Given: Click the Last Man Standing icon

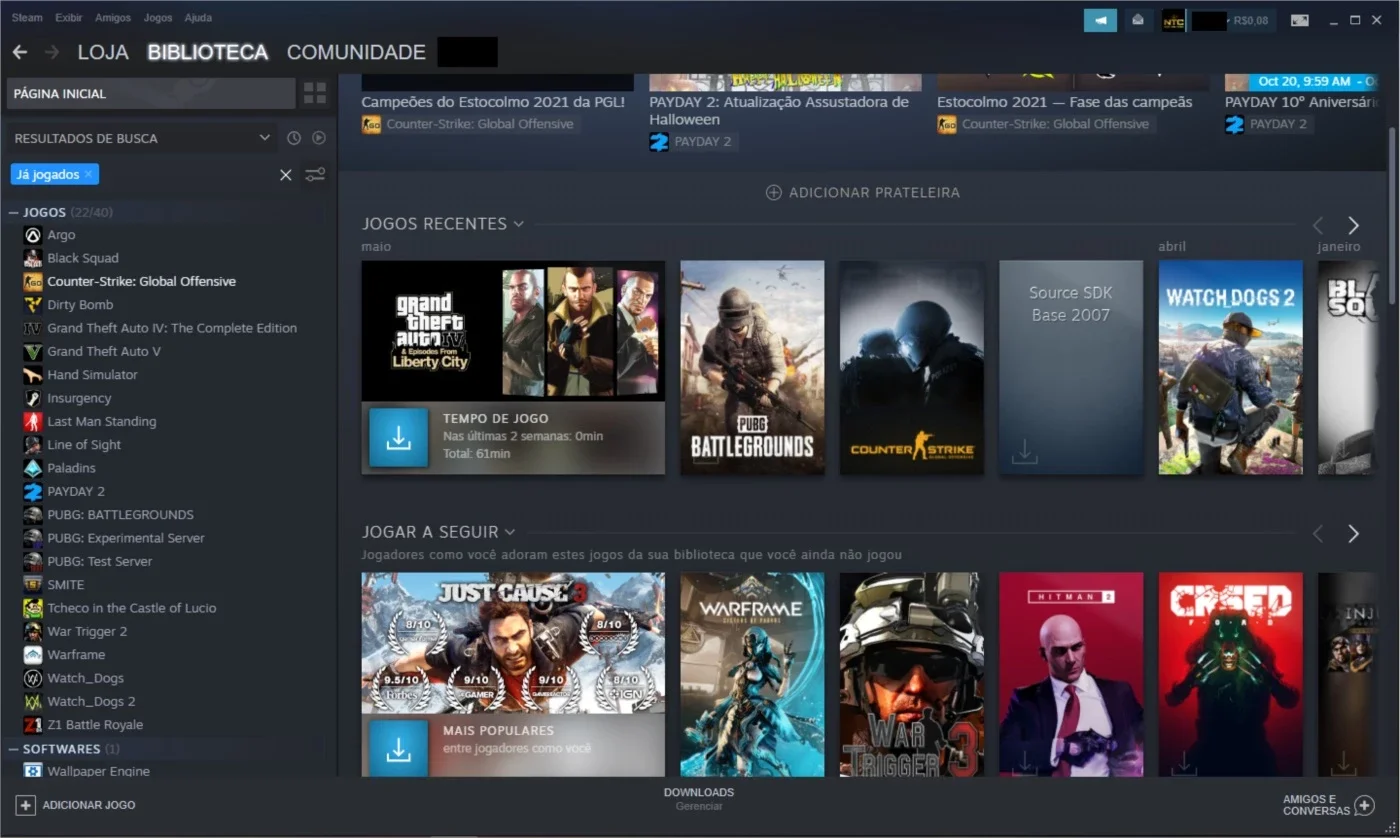Looking at the screenshot, I should 33,421.
